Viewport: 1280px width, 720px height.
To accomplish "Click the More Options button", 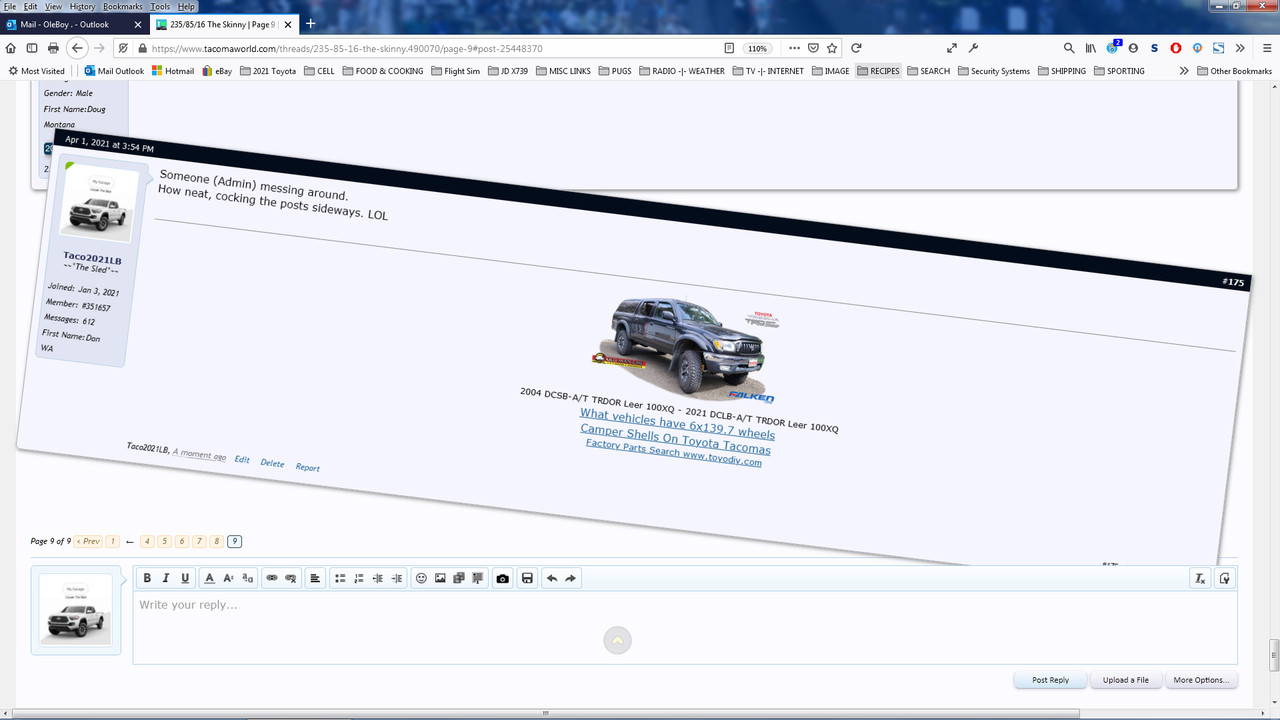I will click(x=1201, y=680).
